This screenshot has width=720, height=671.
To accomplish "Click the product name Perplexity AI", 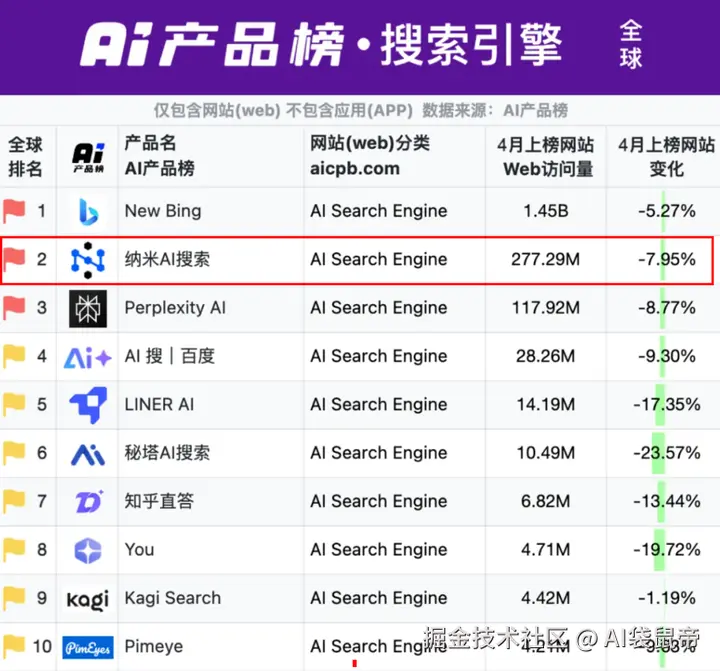I will pyautogui.click(x=175, y=308).
